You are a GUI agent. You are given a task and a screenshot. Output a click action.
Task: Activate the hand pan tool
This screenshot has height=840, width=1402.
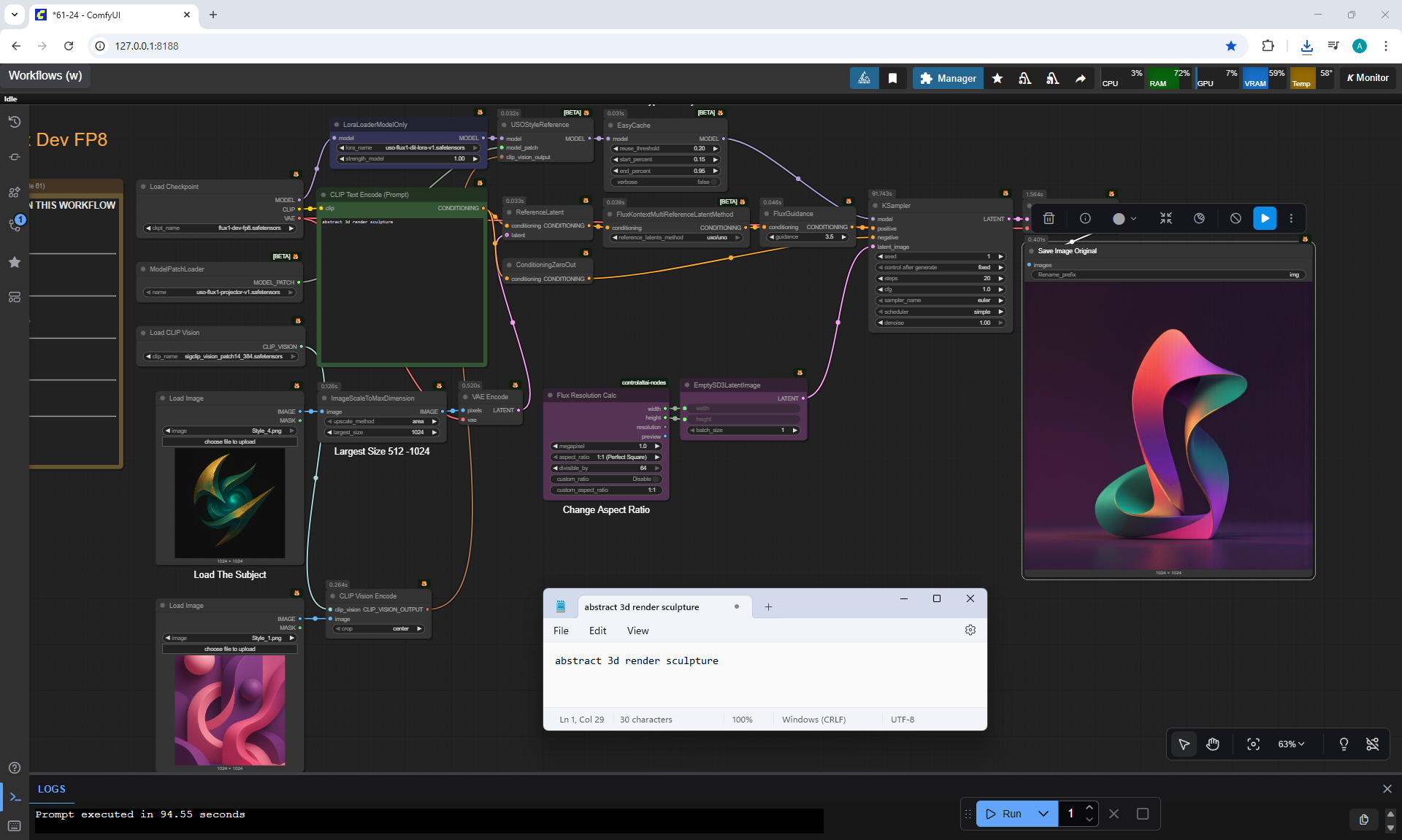(x=1213, y=744)
